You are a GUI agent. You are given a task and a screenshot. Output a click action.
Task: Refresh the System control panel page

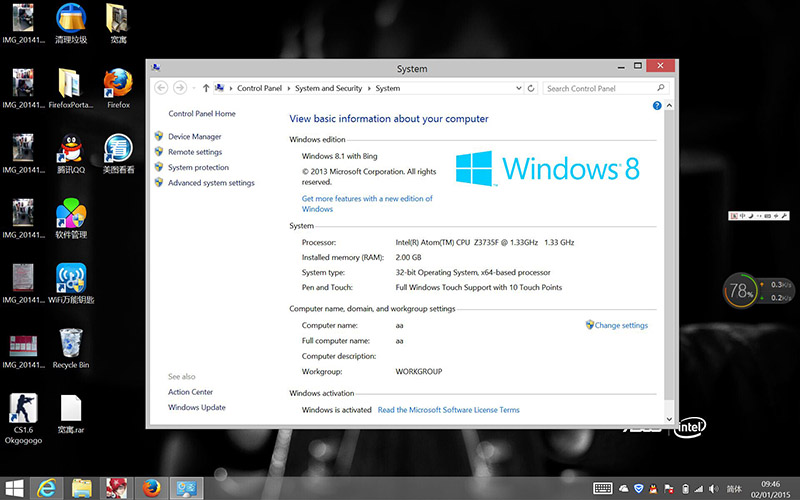pyautogui.click(x=531, y=88)
